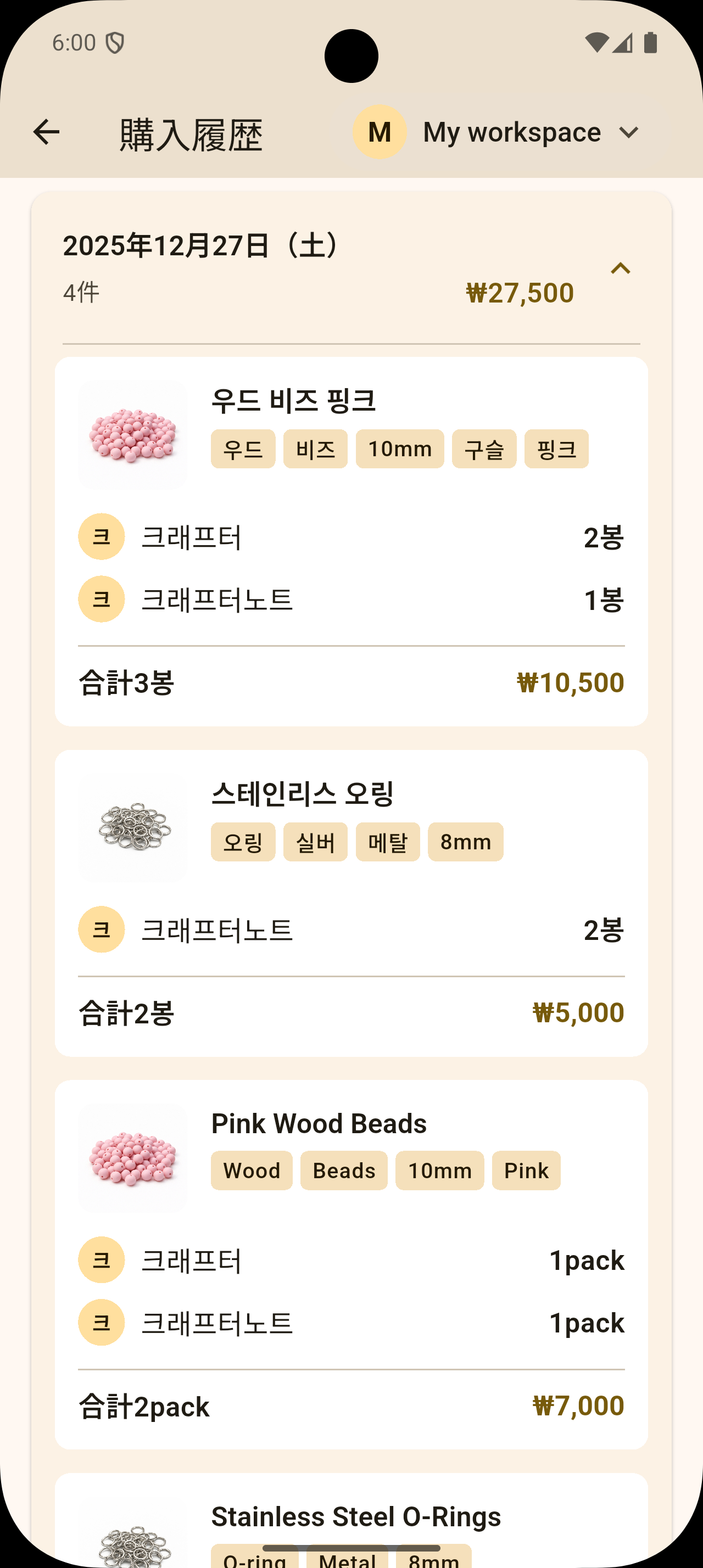
Task: Tap the Wi-Fi status bar icon
Action: (x=596, y=43)
